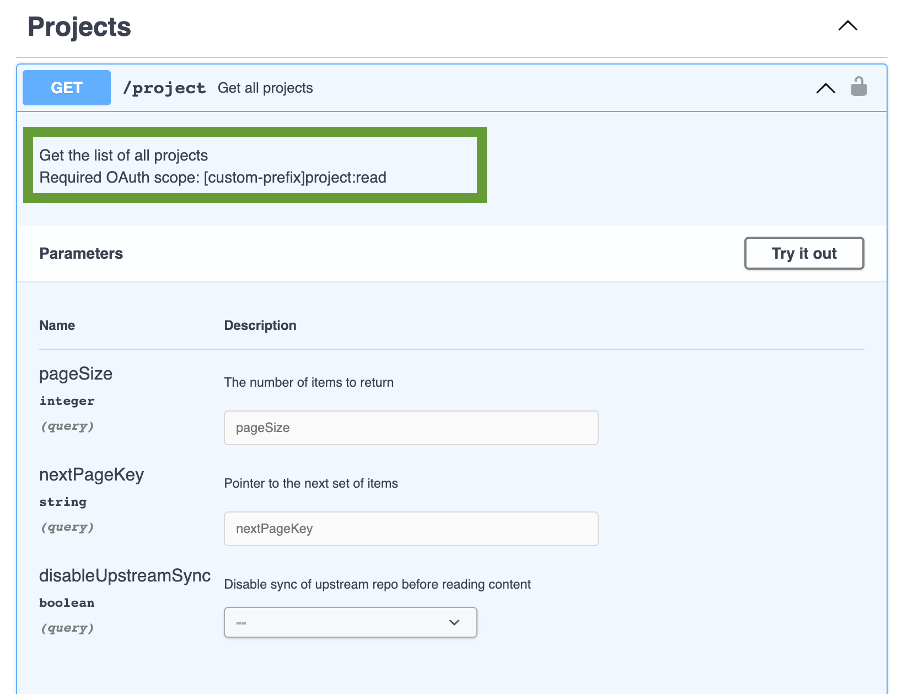Click the Projects section heading
This screenshot has height=694, width=902.
(78, 27)
